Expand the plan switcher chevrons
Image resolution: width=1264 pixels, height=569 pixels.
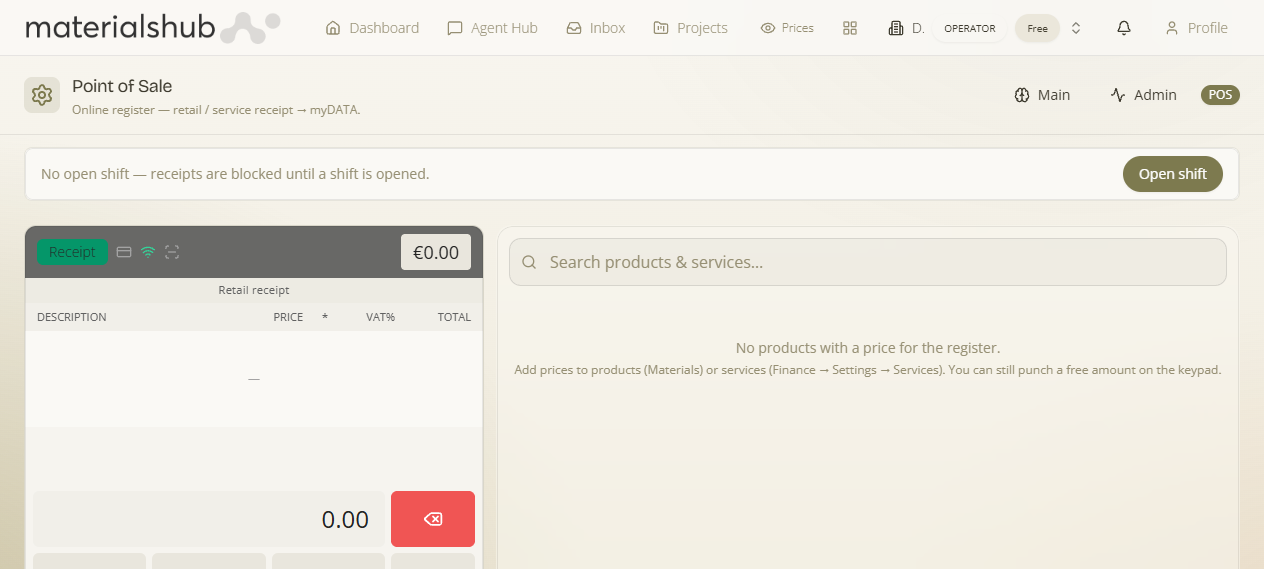click(1076, 28)
